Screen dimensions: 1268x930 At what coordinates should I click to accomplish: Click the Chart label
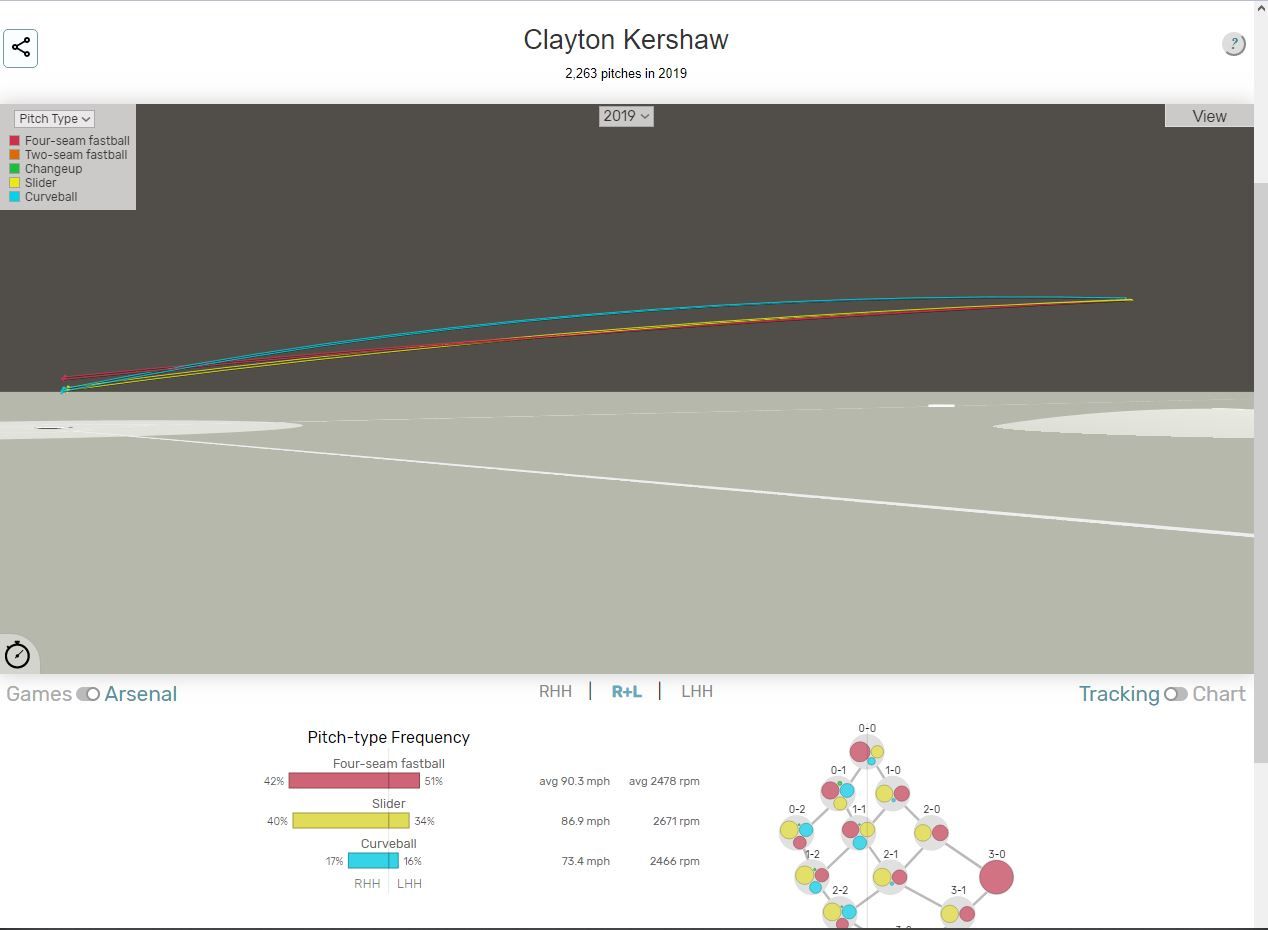pyautogui.click(x=1219, y=694)
